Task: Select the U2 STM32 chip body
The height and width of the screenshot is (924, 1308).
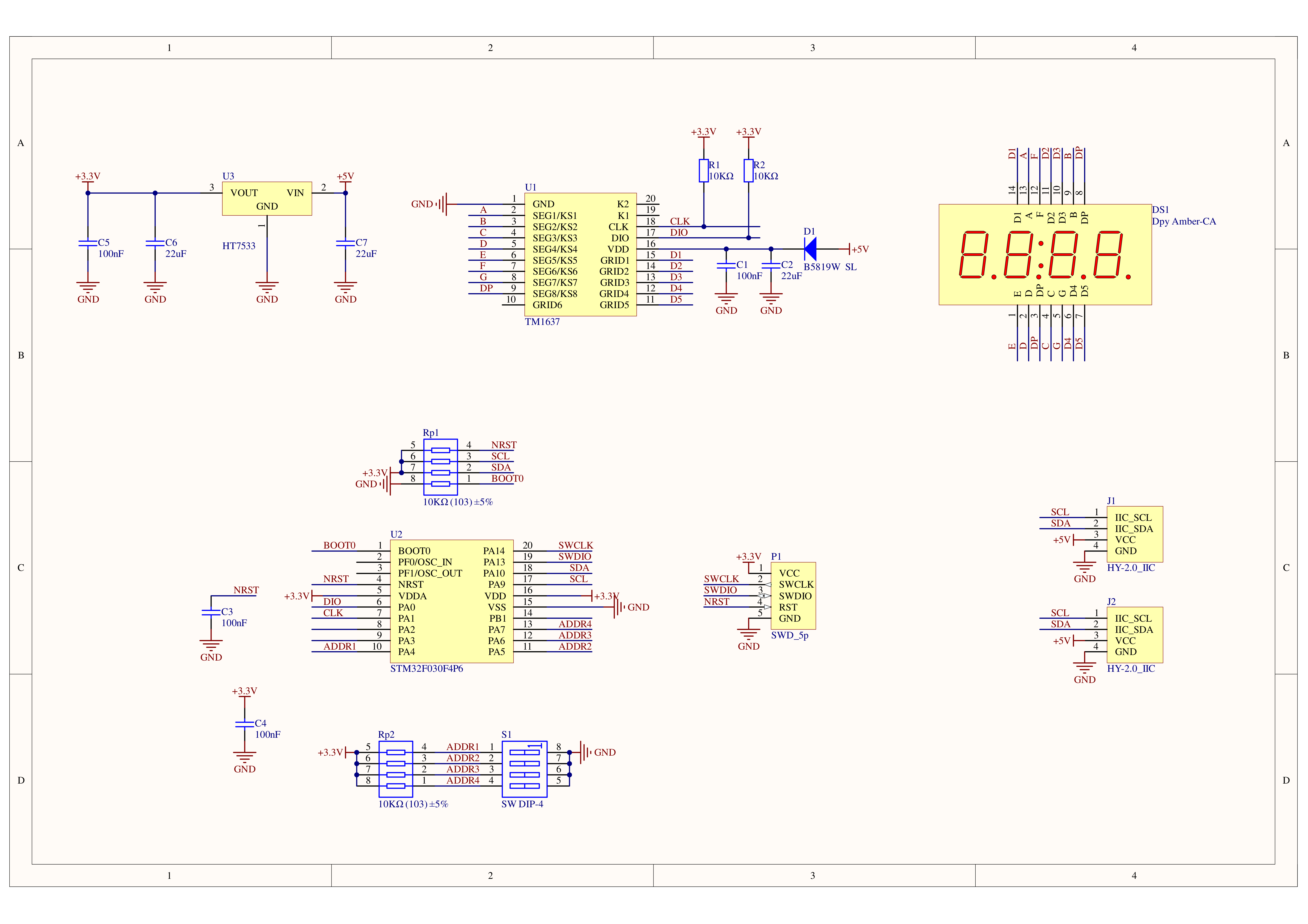Action: point(452,602)
